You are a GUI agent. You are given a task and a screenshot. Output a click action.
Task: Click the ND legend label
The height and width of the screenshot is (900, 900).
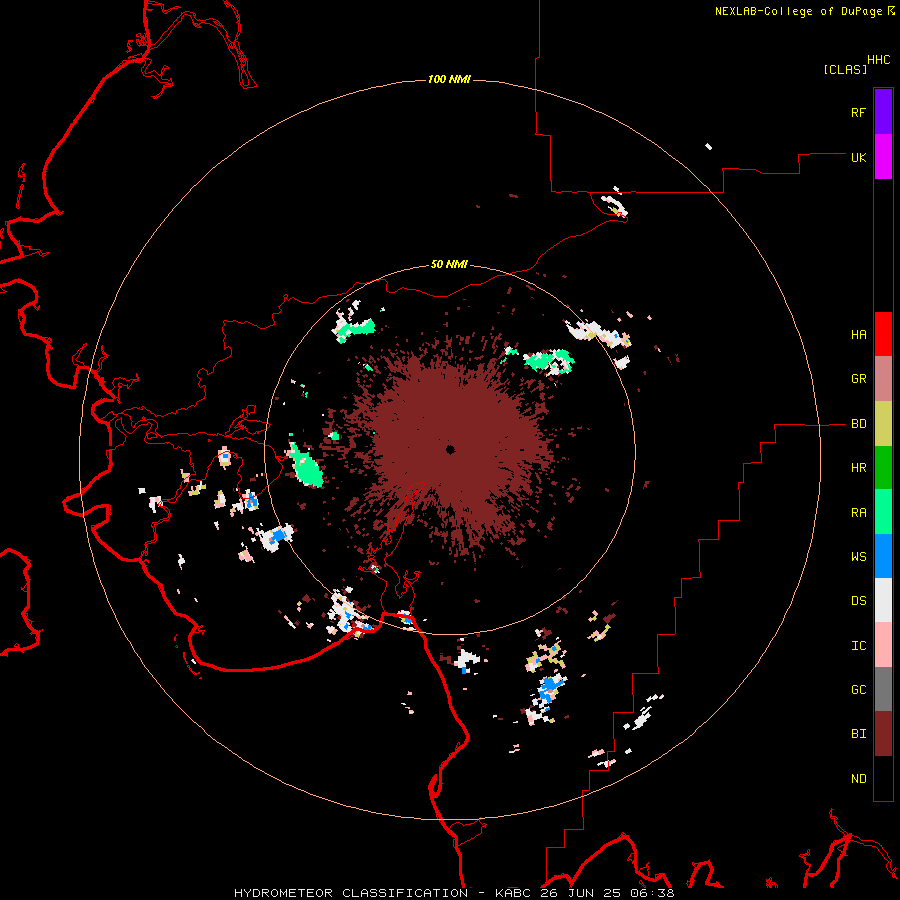[858, 779]
